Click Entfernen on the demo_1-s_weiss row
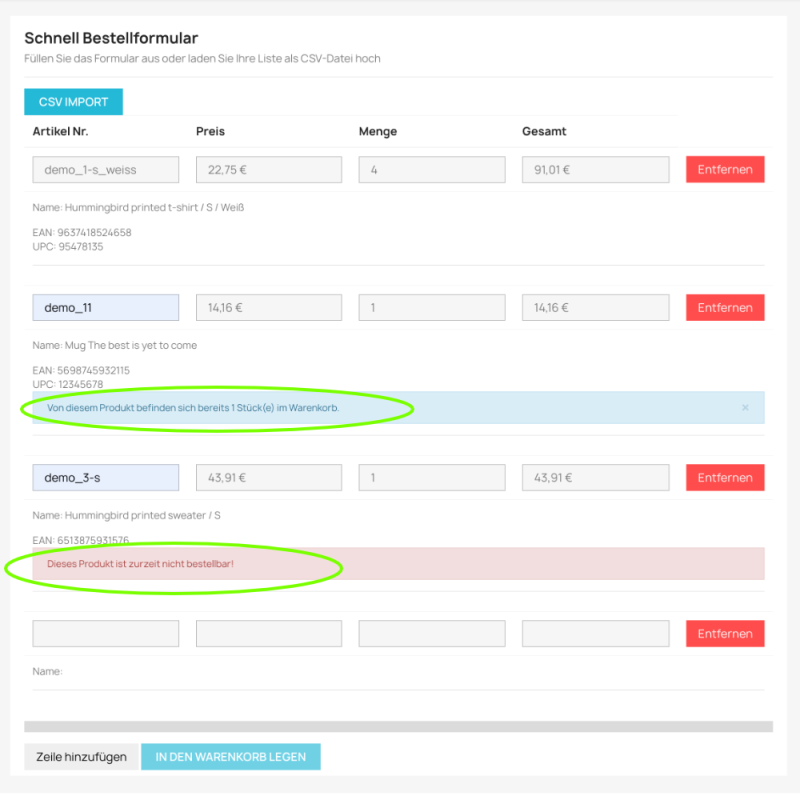The width and height of the screenshot is (800, 800). [724, 169]
